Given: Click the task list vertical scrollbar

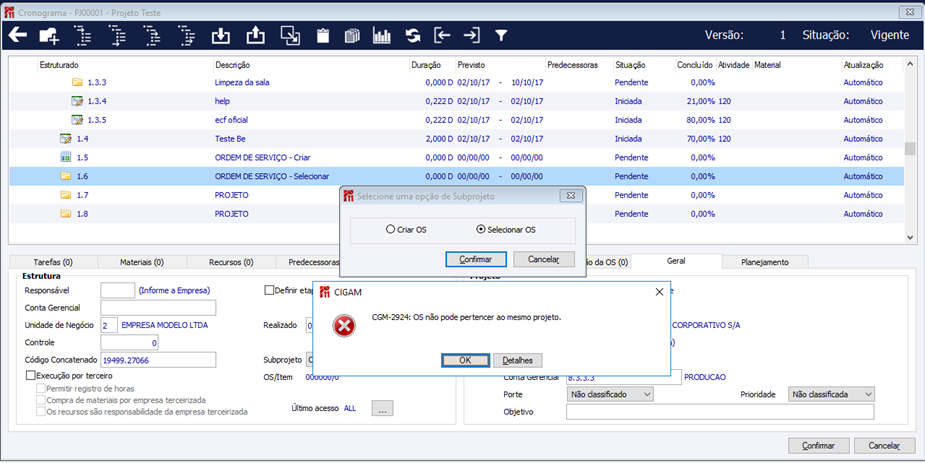Looking at the screenshot, I should 910,150.
